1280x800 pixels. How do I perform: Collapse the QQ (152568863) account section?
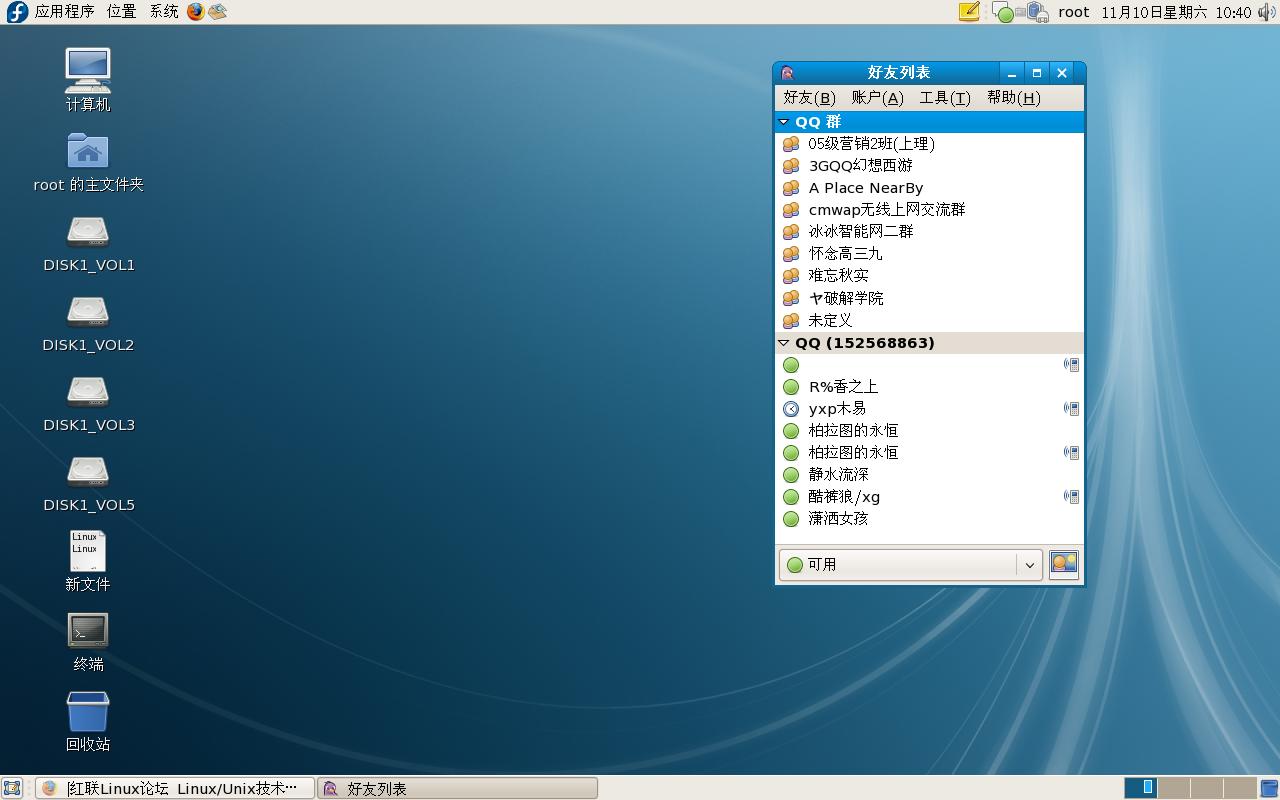[783, 342]
